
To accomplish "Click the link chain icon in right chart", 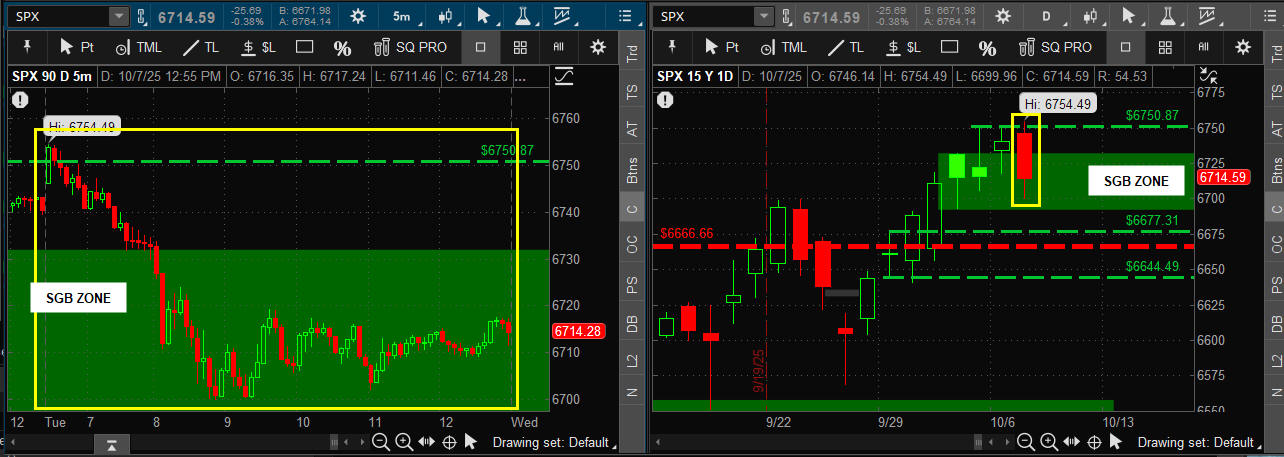I will coord(787,16).
